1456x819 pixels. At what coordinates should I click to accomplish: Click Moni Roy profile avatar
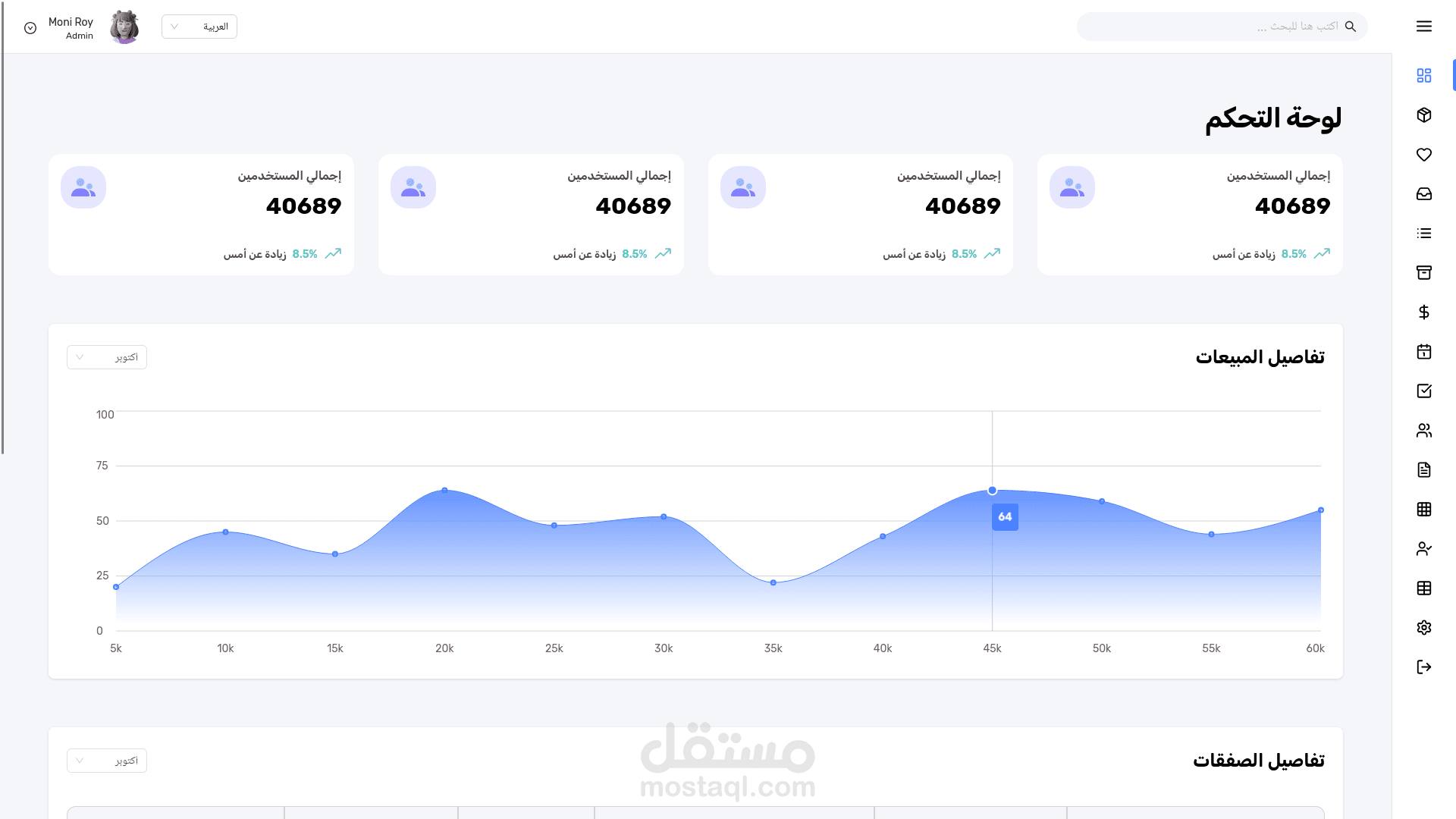tap(124, 27)
